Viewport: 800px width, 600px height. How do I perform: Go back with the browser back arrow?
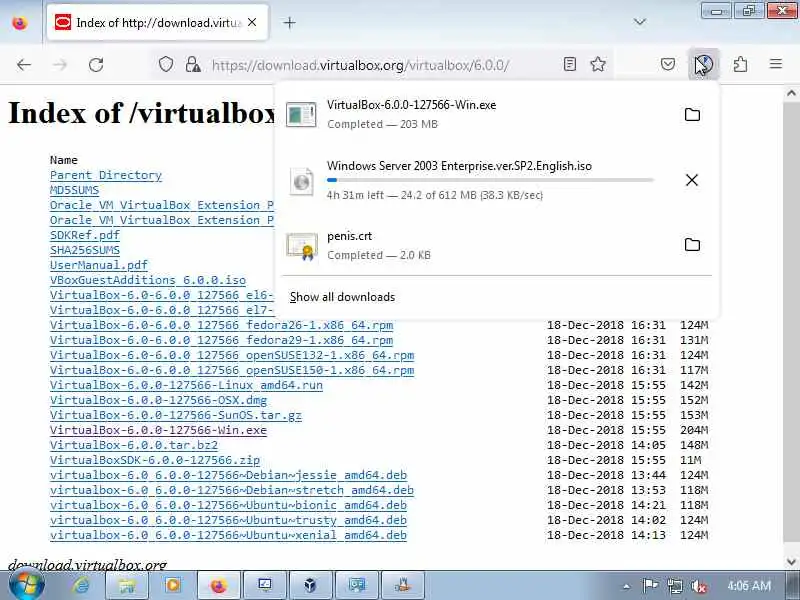[x=24, y=65]
